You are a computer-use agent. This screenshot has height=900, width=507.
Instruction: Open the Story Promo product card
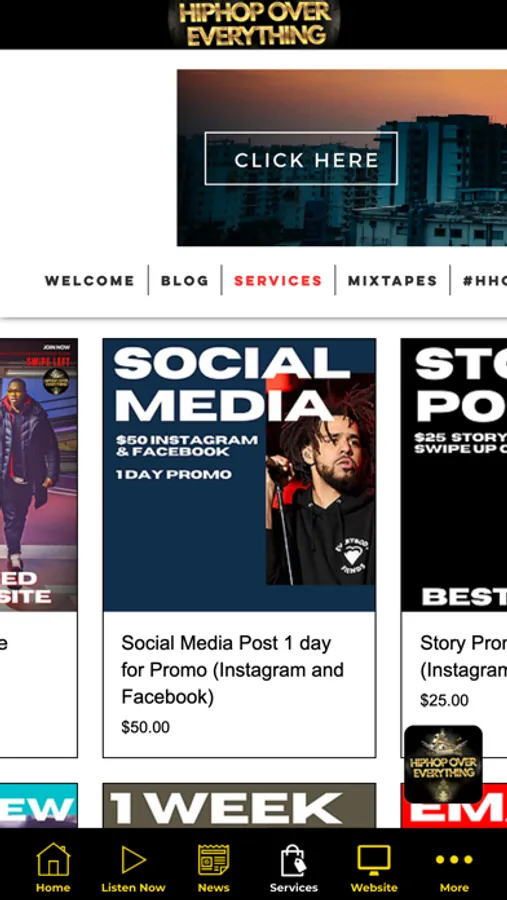pos(454,548)
